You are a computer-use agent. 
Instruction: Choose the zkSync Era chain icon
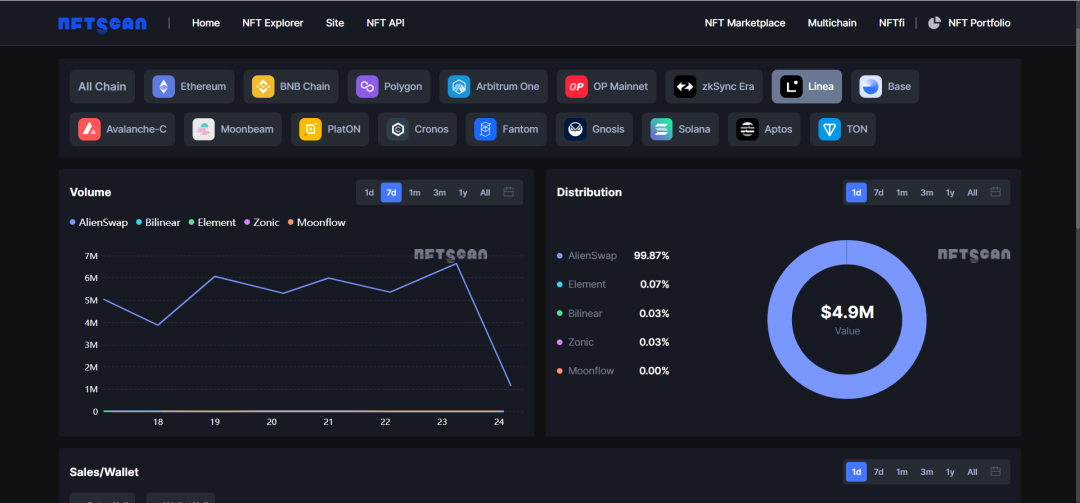click(685, 87)
